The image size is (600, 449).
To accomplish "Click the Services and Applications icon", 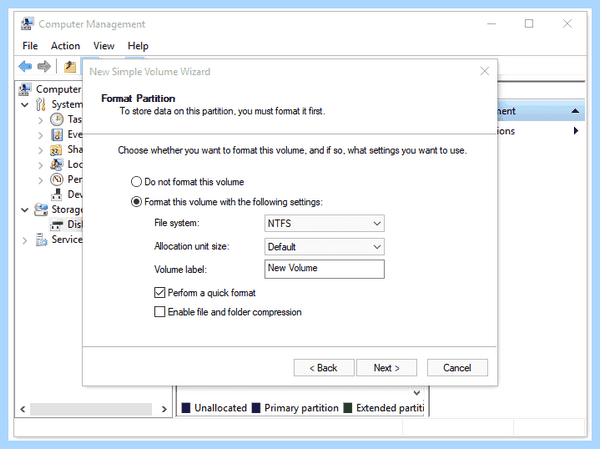I will point(41,240).
